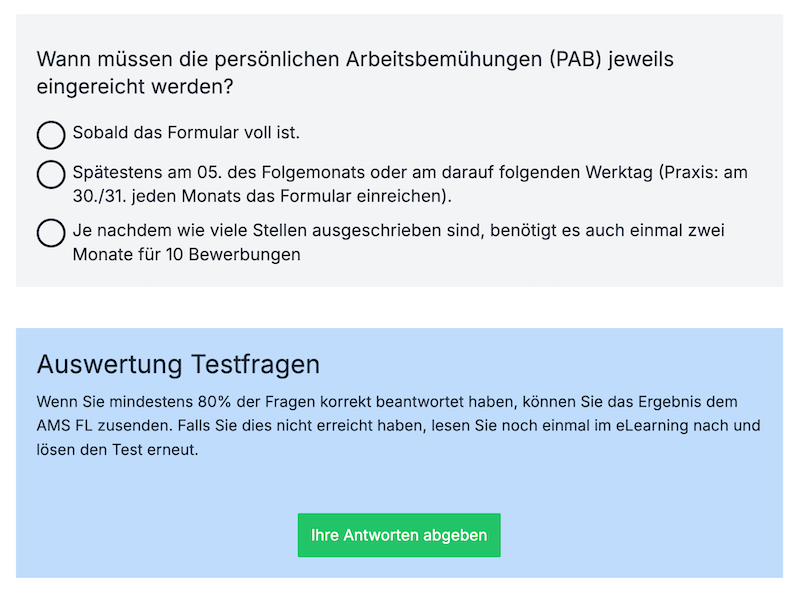The width and height of the screenshot is (800, 593).
Task: Click the answer label "Sobald das Formular voll ist."
Action: click(186, 133)
